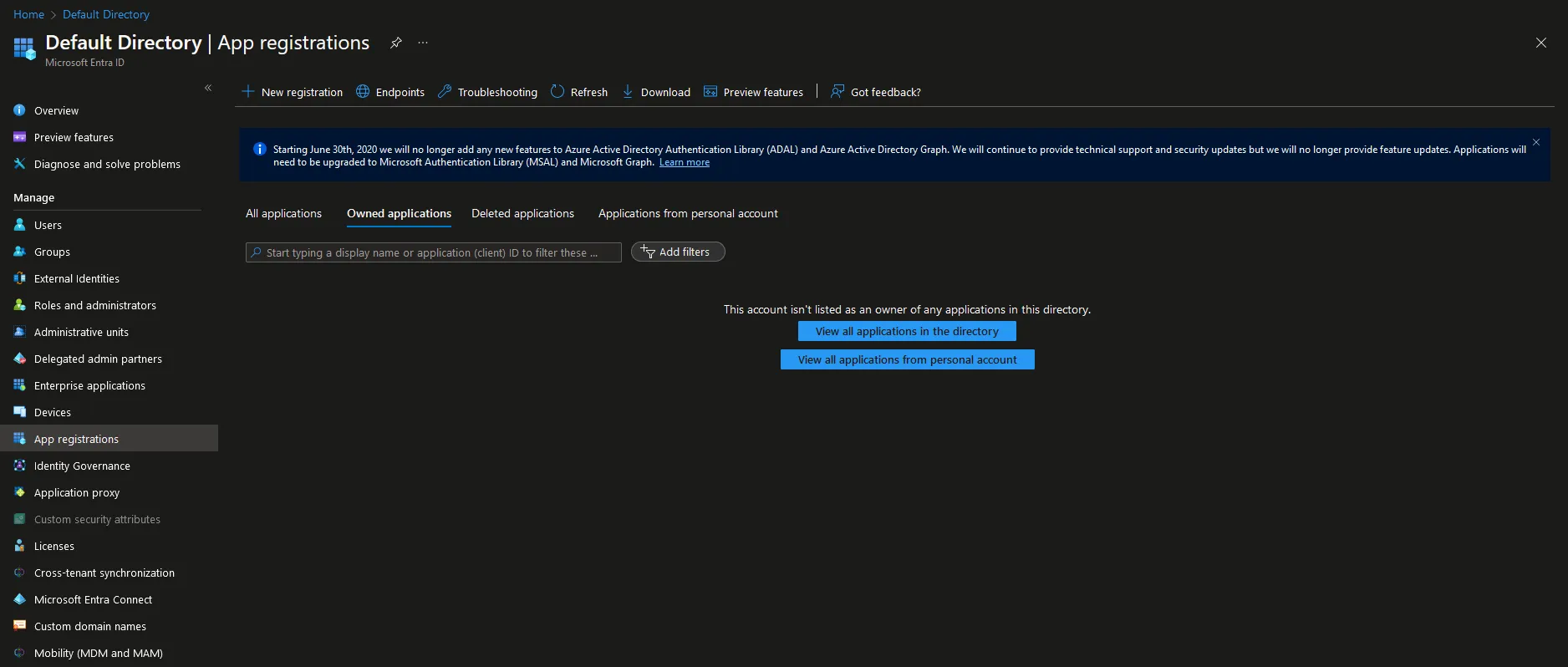The image size is (1568, 667).
Task: Click Custom domain names icon
Action: tap(20, 626)
